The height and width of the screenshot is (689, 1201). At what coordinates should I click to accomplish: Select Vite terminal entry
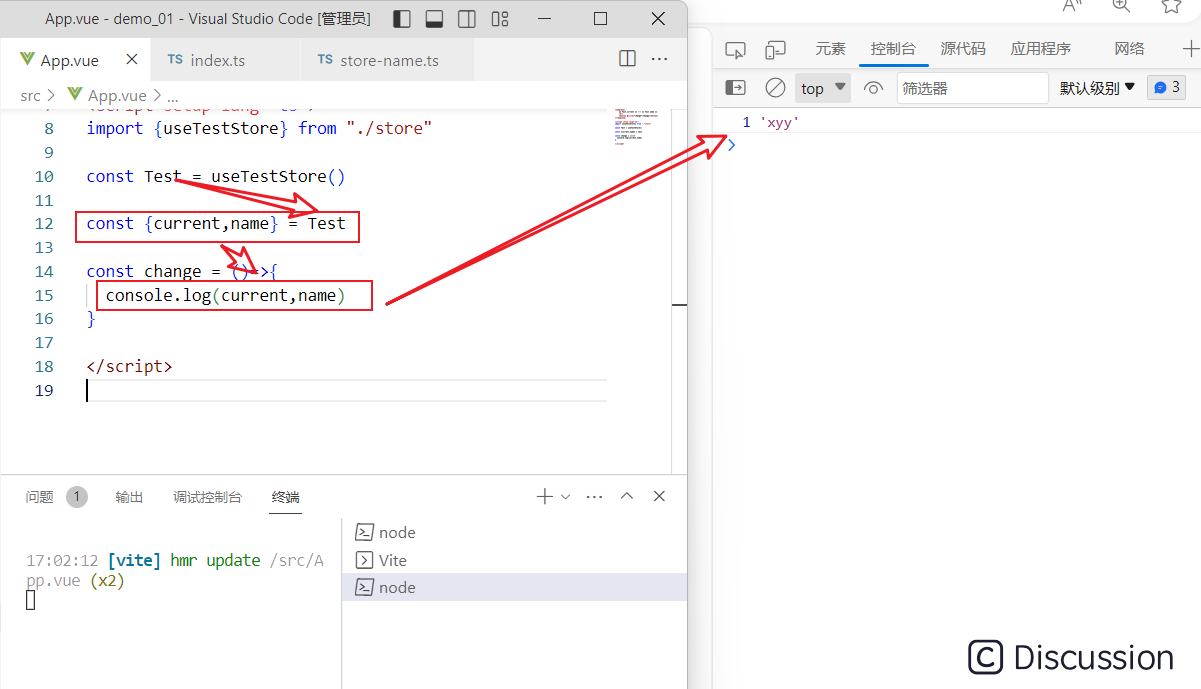[x=514, y=560]
